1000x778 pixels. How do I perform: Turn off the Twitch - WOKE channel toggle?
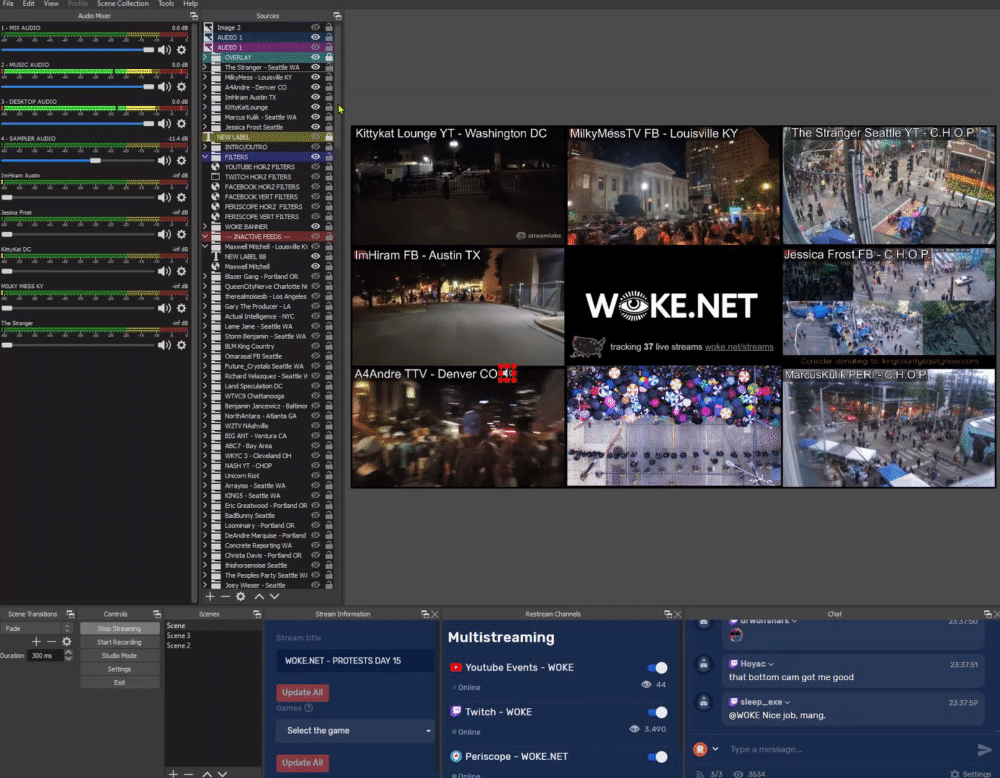658,712
